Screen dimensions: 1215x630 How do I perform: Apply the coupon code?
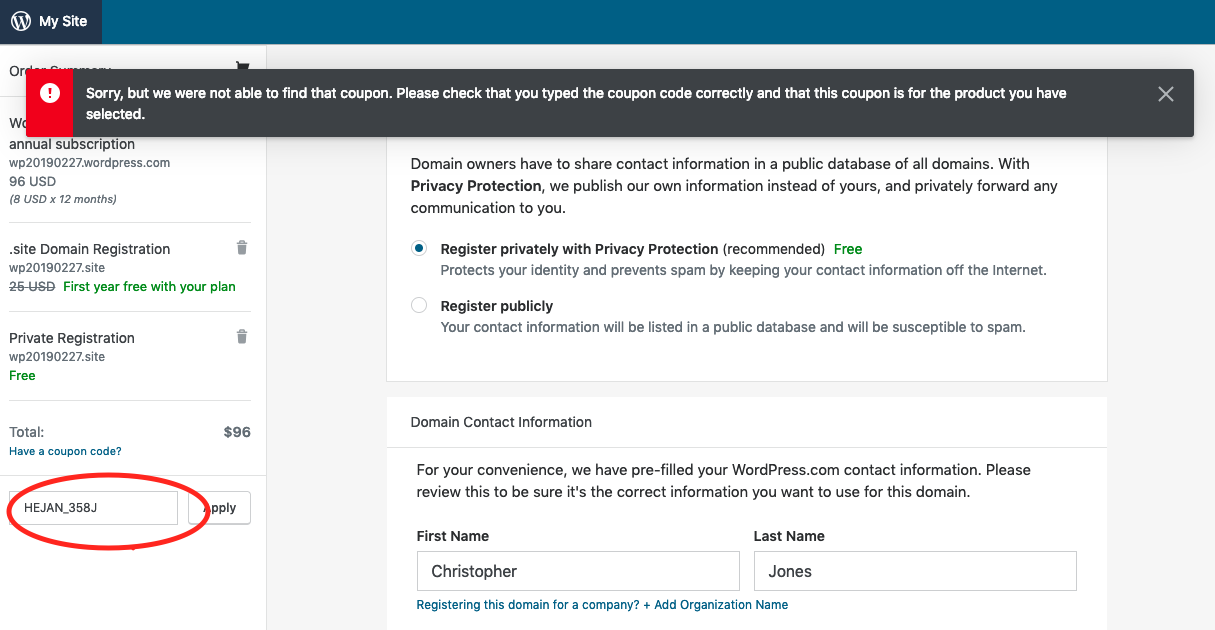[x=219, y=508]
